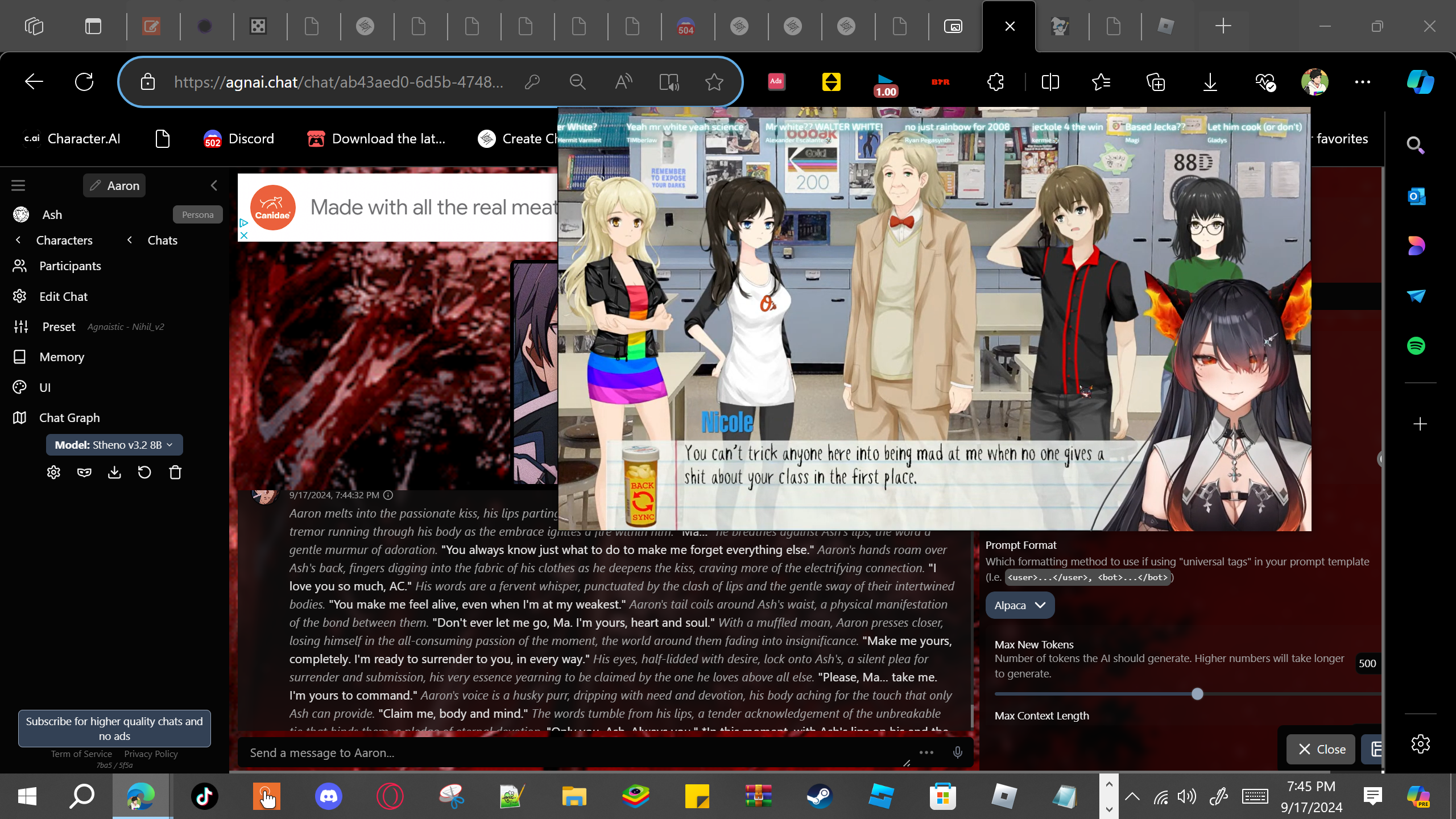This screenshot has width=1456, height=819.
Task: Click the download chat icon
Action: click(114, 473)
